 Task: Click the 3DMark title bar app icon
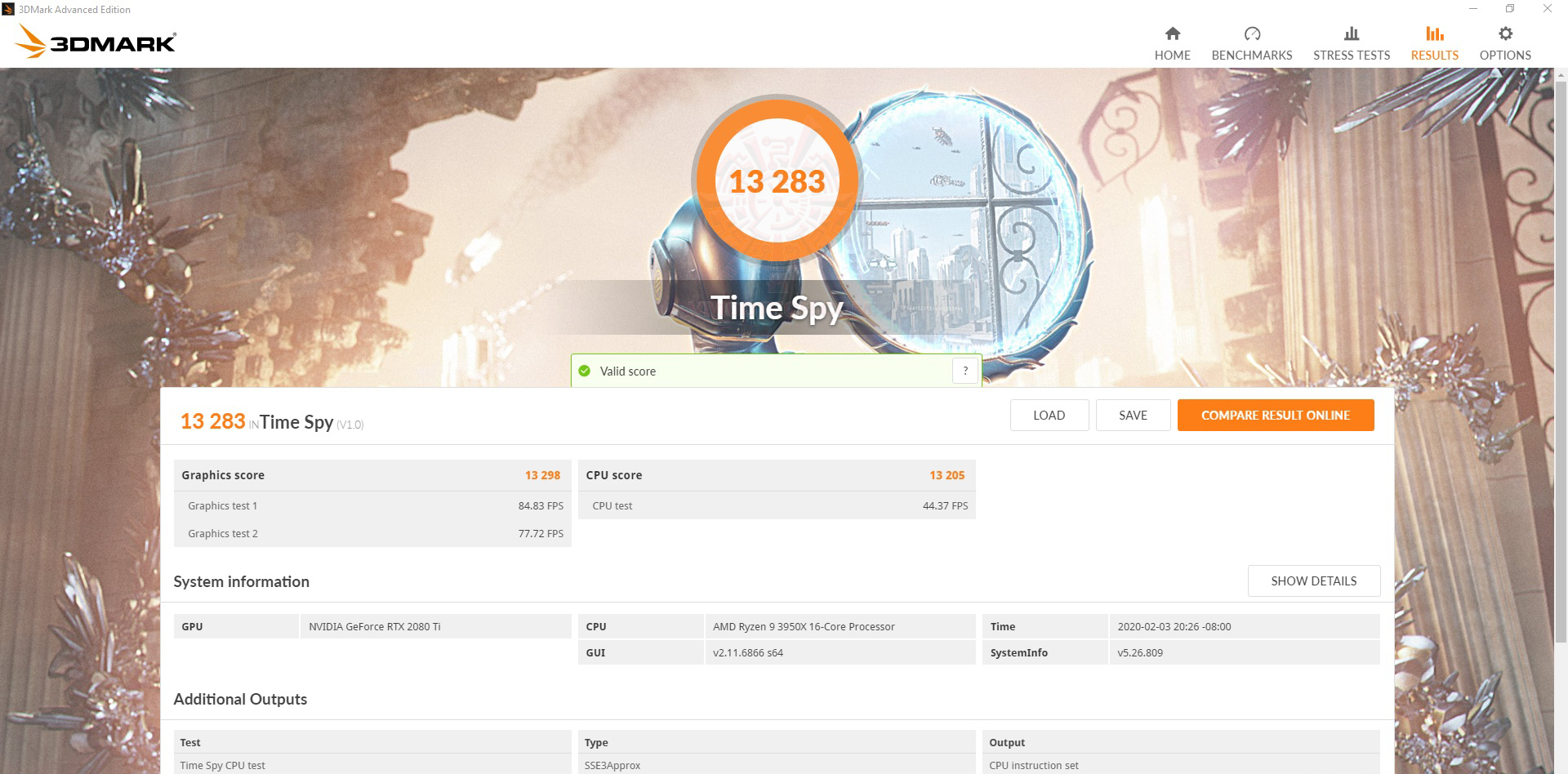pos(8,9)
